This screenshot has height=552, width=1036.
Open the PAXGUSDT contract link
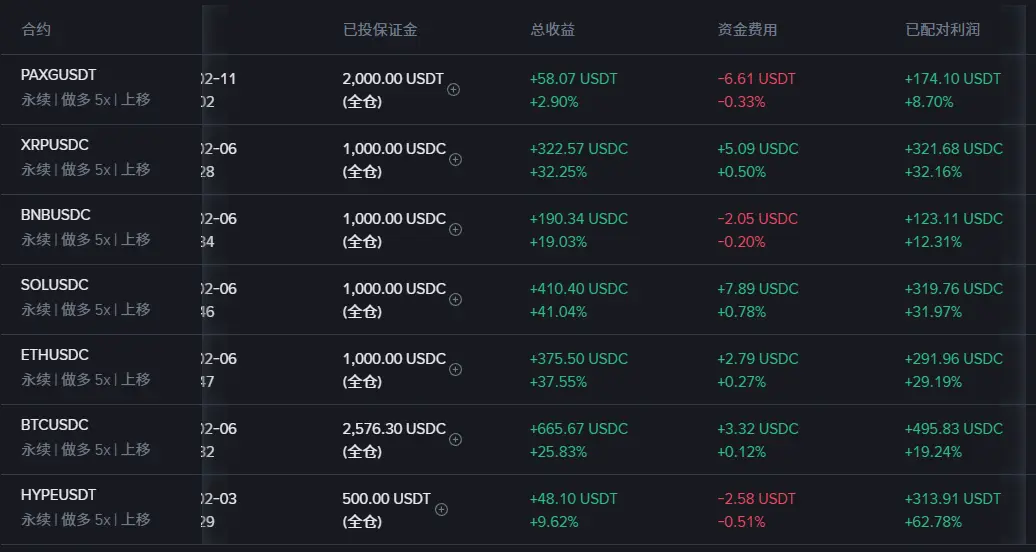[x=58, y=75]
